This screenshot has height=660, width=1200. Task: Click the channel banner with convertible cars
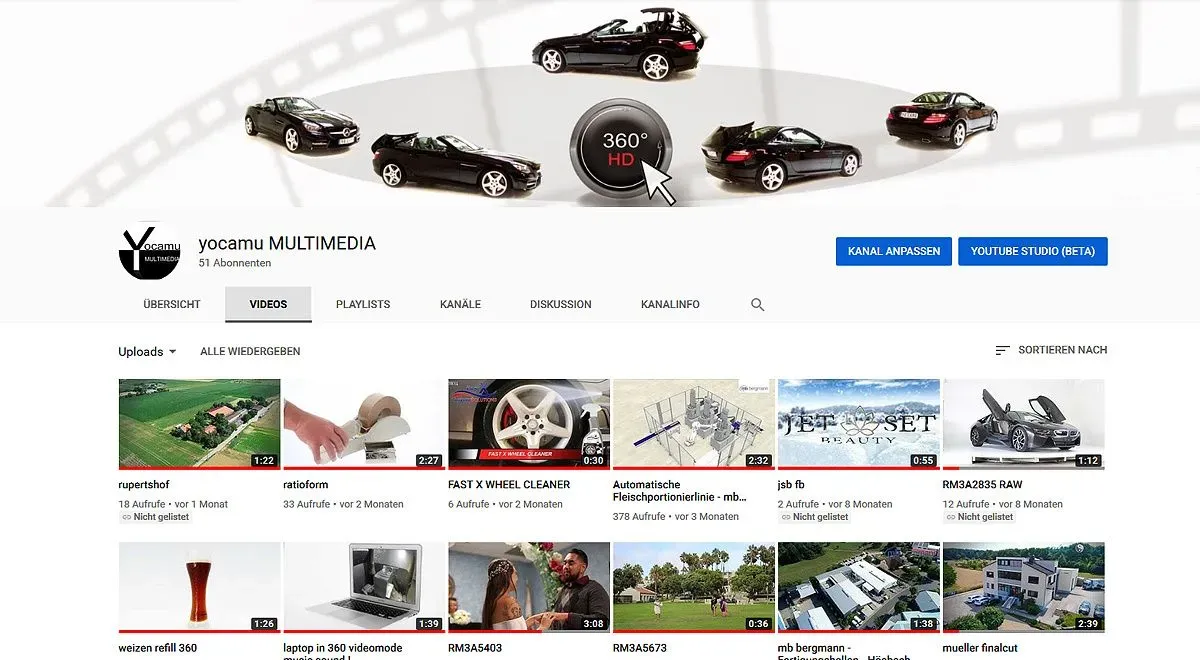coord(600,103)
